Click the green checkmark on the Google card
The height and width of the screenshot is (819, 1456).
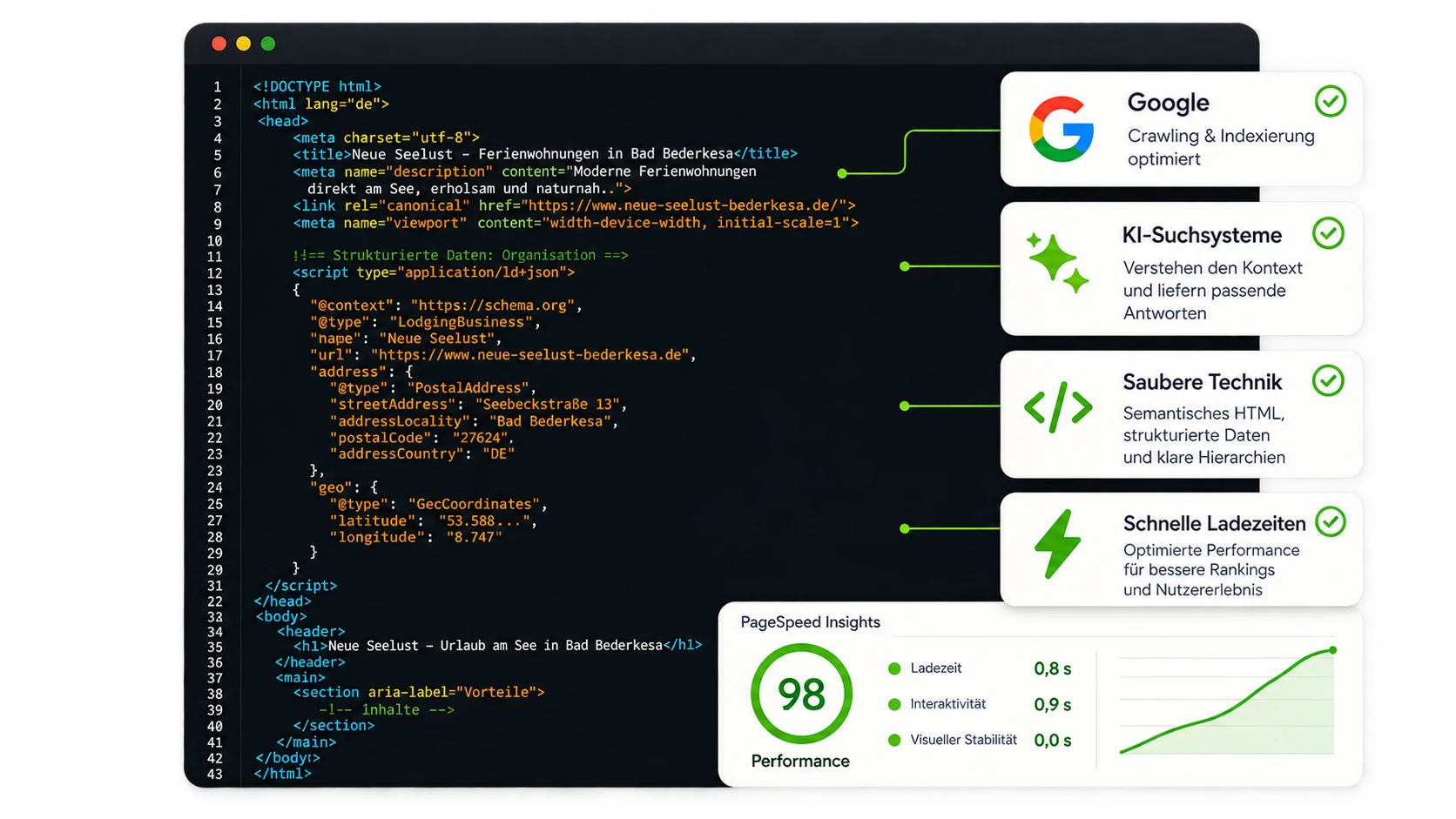pyautogui.click(x=1331, y=101)
